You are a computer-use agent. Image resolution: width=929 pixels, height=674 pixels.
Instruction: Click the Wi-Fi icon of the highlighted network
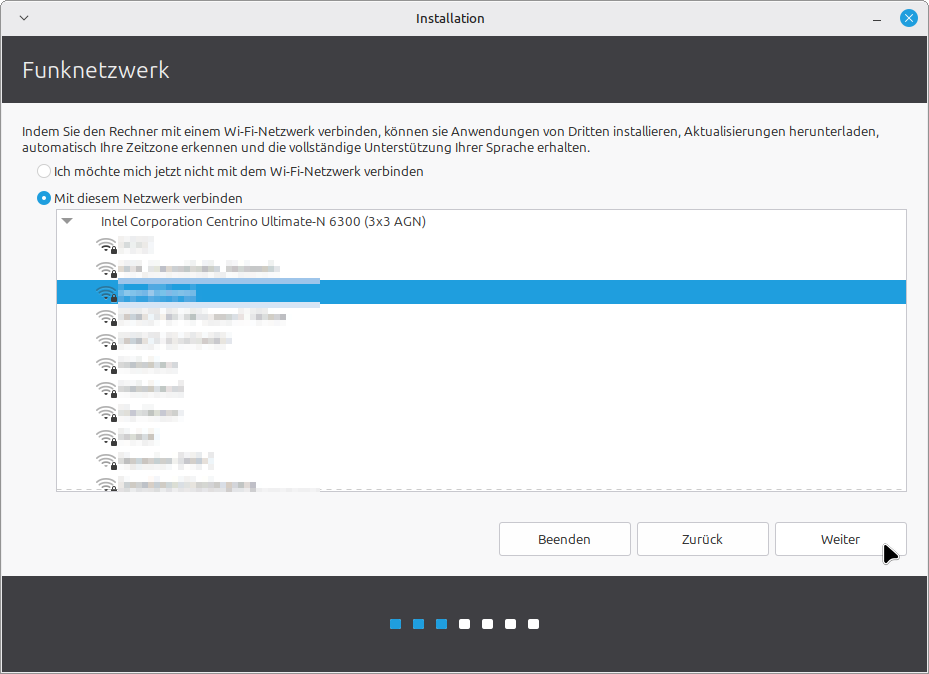coord(106,293)
